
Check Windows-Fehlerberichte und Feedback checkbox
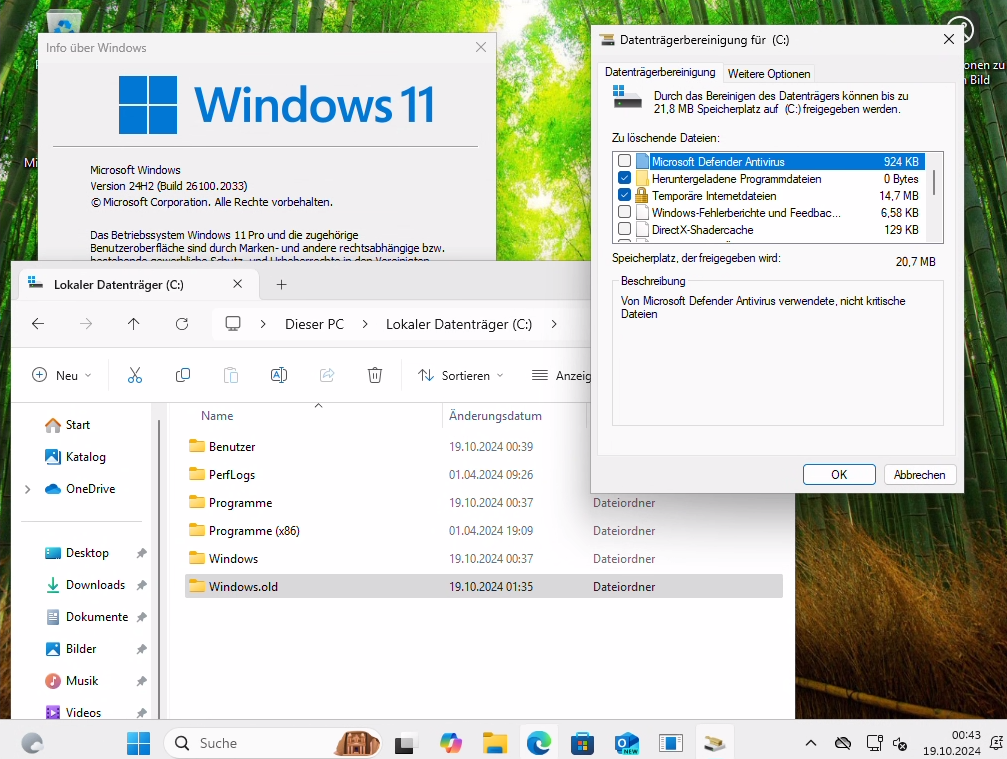pos(624,212)
